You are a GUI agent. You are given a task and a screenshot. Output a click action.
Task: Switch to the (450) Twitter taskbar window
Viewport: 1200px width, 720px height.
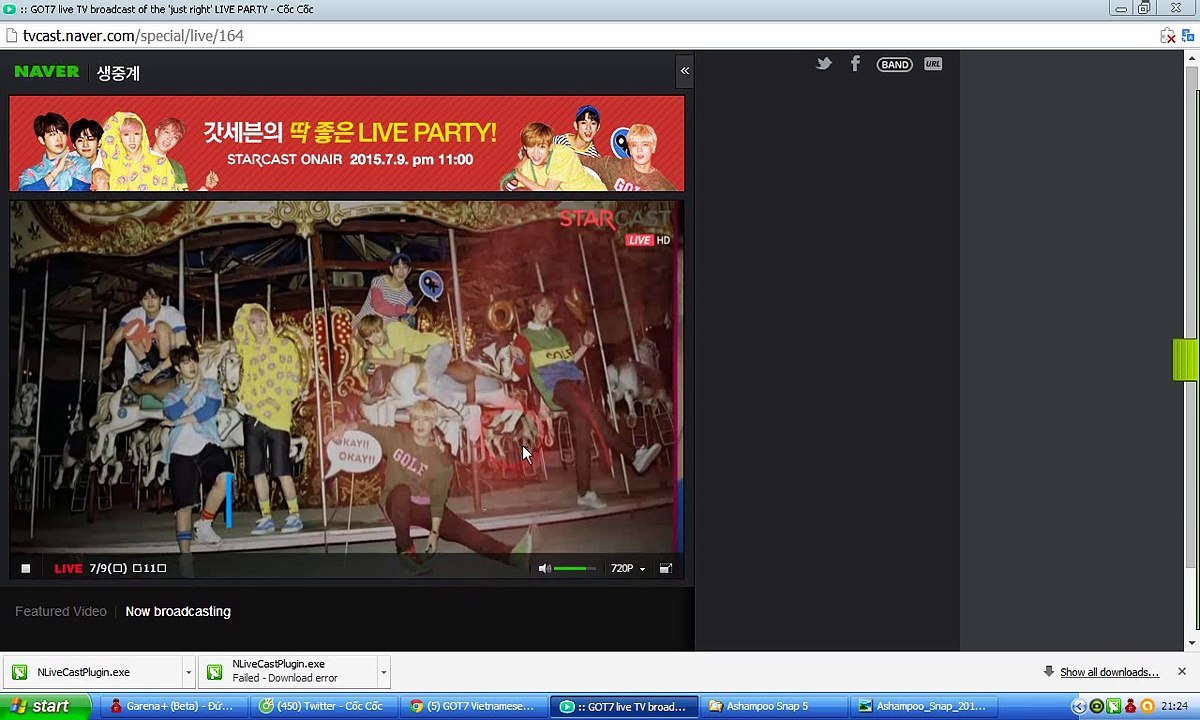pyautogui.click(x=322, y=706)
